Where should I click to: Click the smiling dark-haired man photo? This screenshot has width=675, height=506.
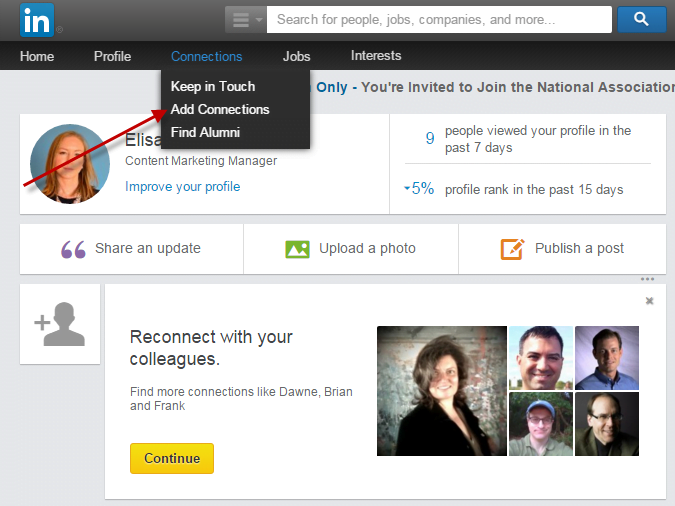pyautogui.click(x=541, y=358)
